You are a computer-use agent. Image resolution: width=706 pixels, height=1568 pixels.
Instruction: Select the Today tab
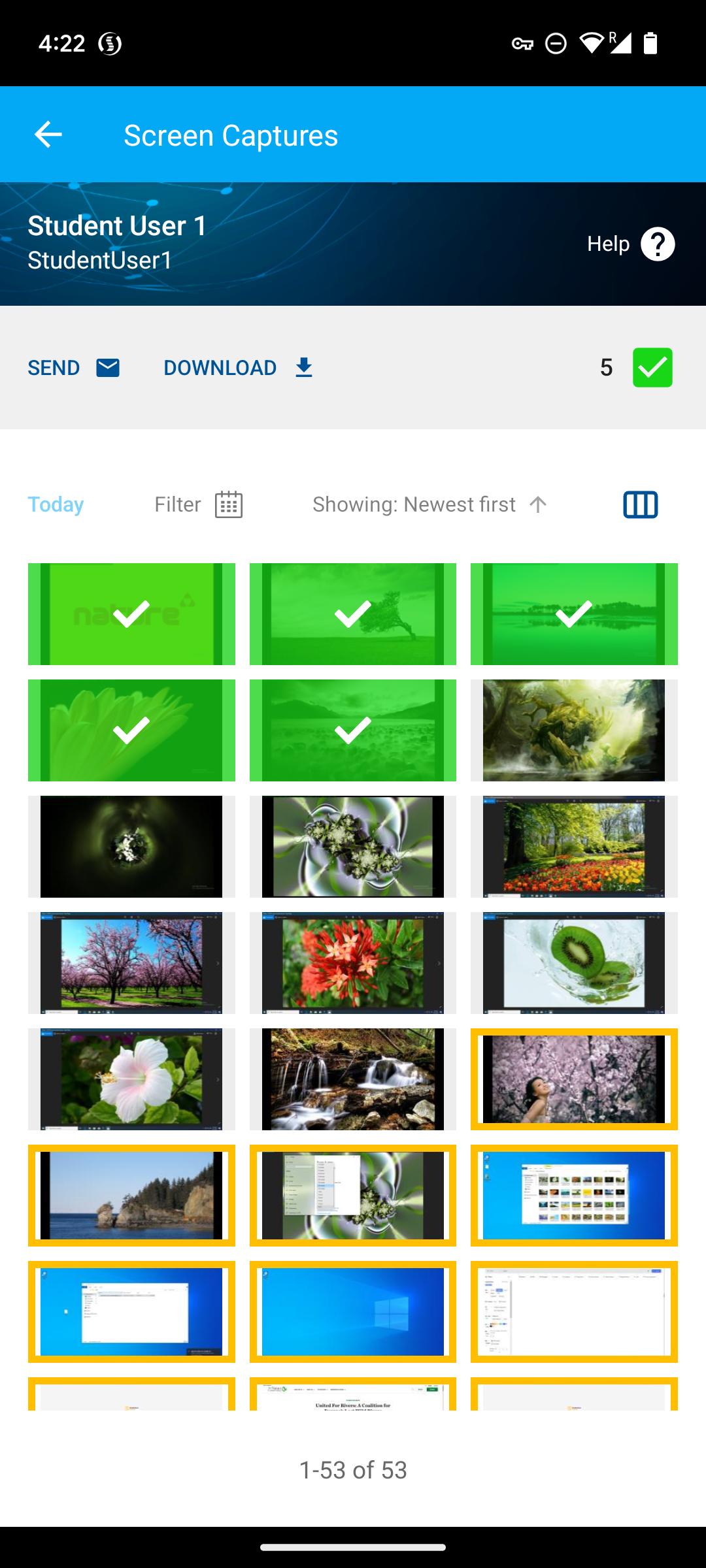tap(56, 504)
